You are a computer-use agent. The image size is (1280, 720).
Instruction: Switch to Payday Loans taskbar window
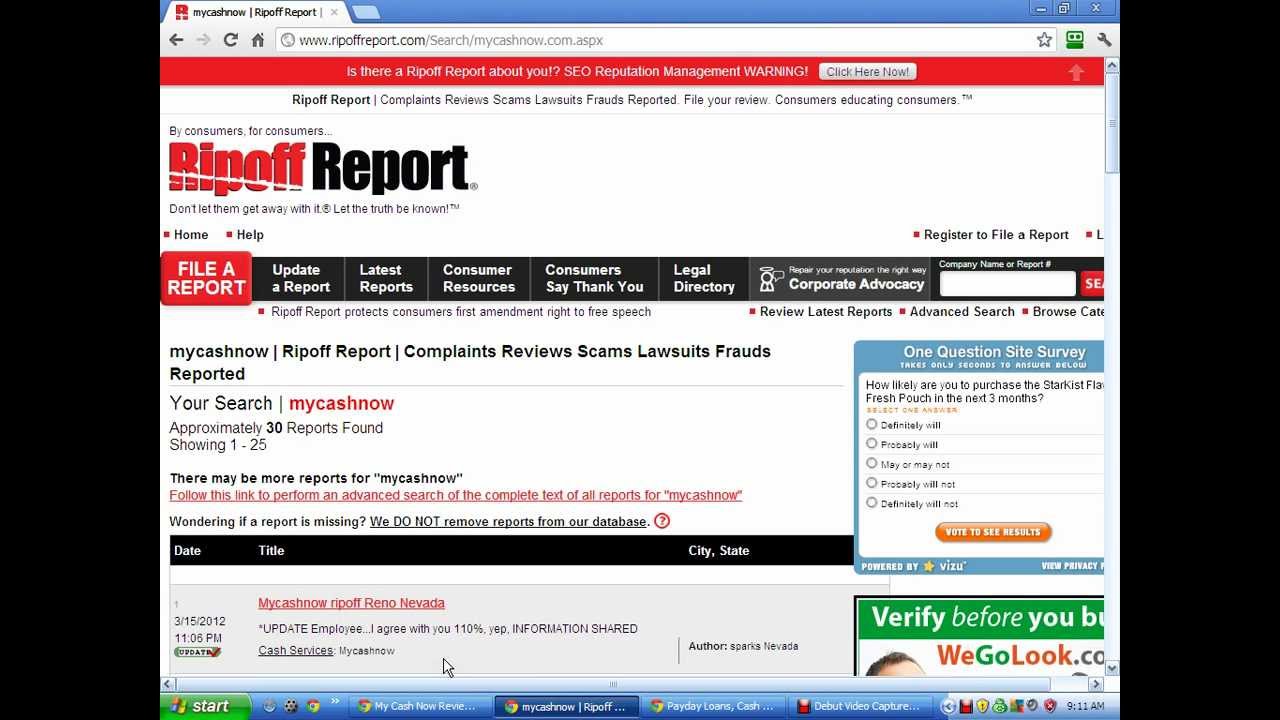(712, 706)
